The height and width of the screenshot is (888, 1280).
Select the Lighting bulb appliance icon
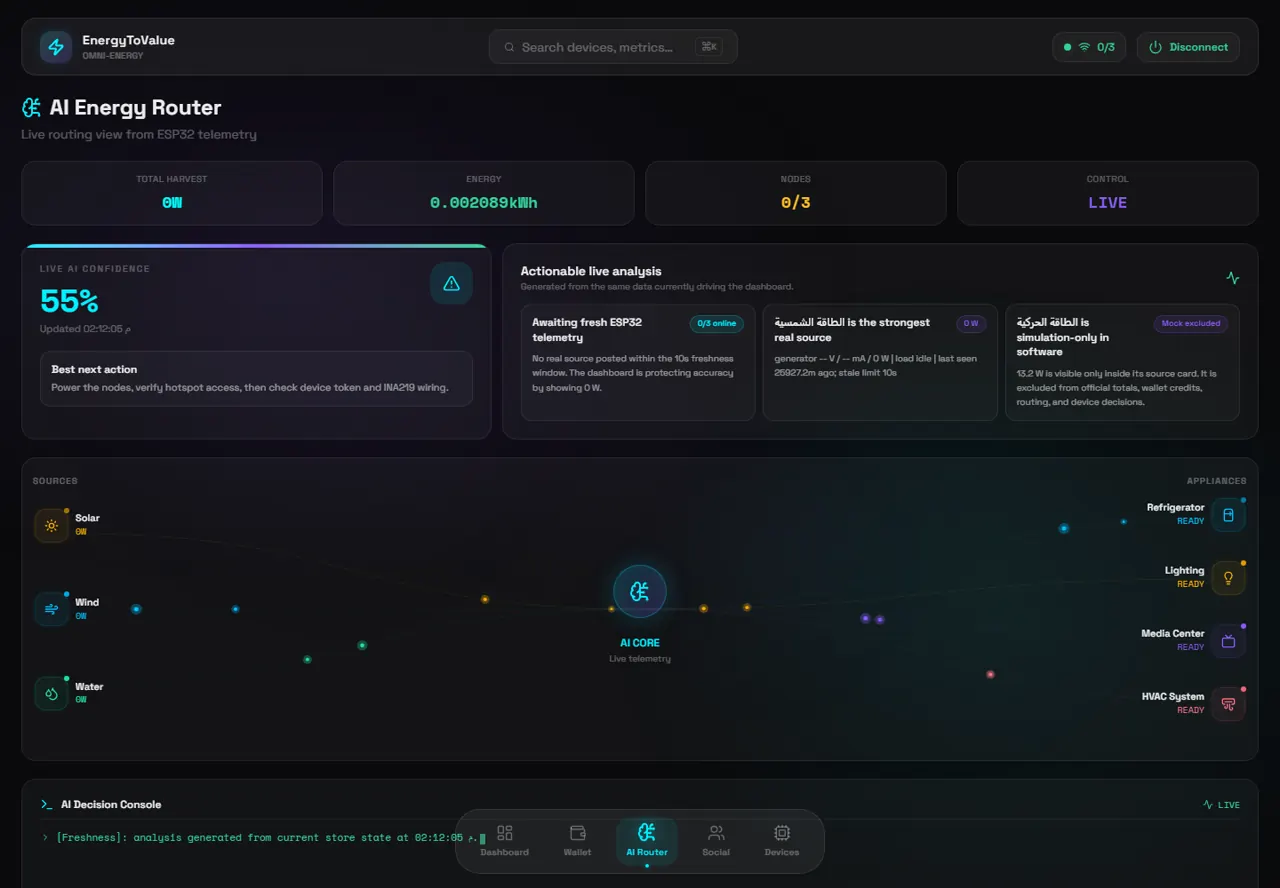1228,578
